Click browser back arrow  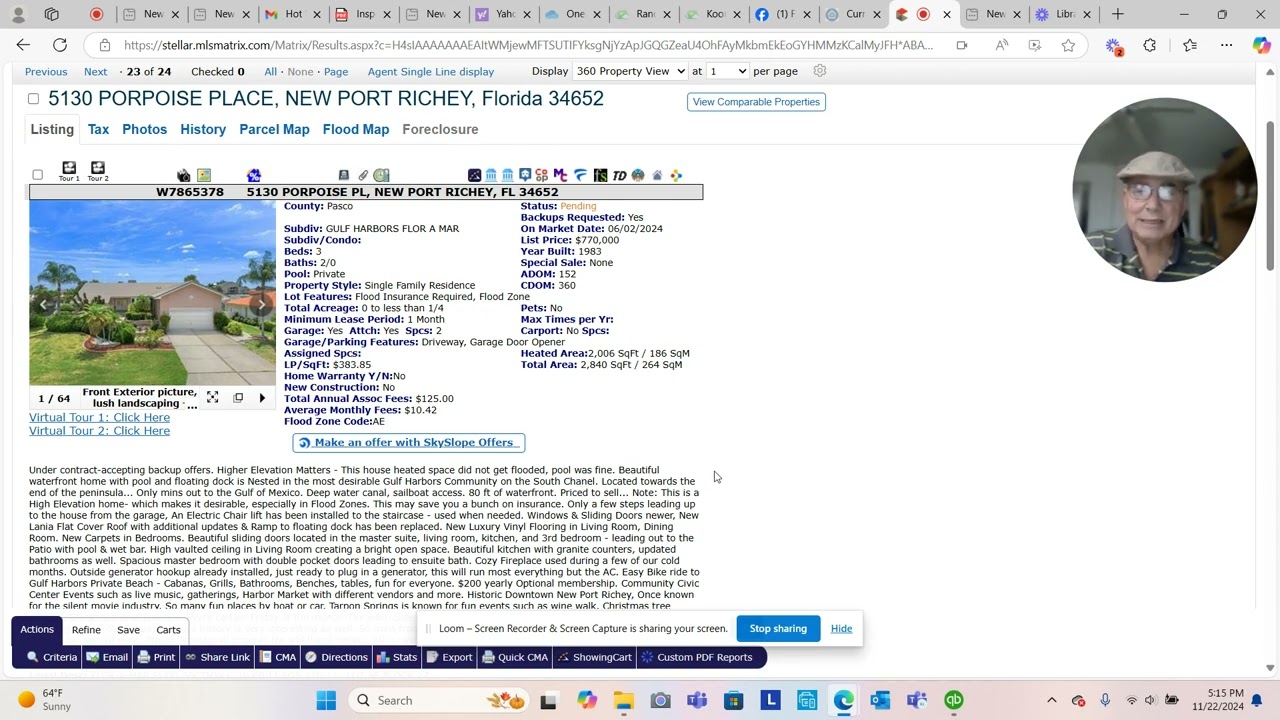click(23, 45)
